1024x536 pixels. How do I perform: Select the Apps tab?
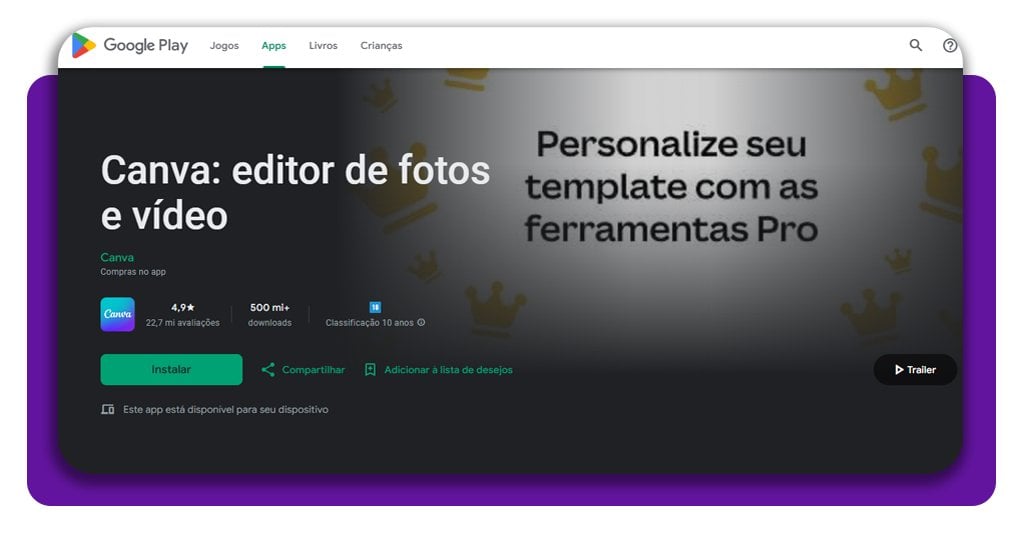pyautogui.click(x=274, y=46)
